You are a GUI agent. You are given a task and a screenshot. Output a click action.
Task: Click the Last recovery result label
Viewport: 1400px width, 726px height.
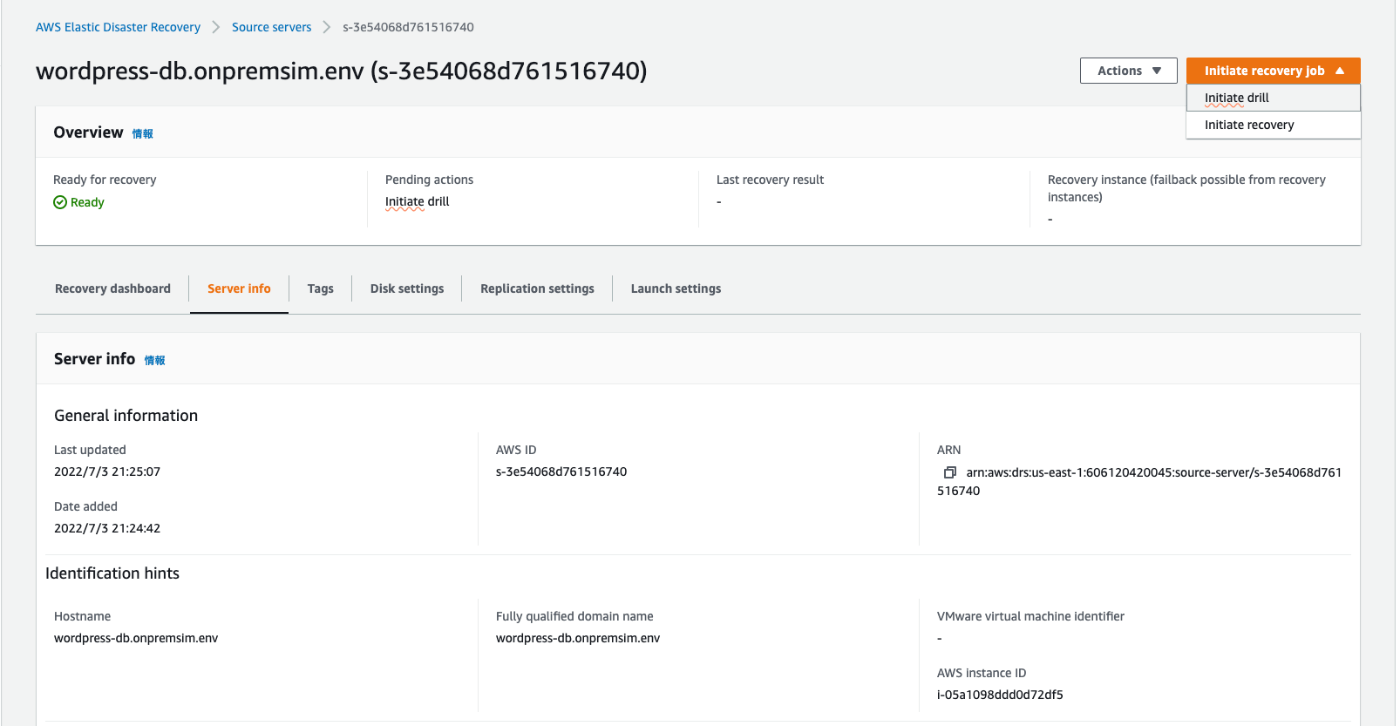(770, 180)
